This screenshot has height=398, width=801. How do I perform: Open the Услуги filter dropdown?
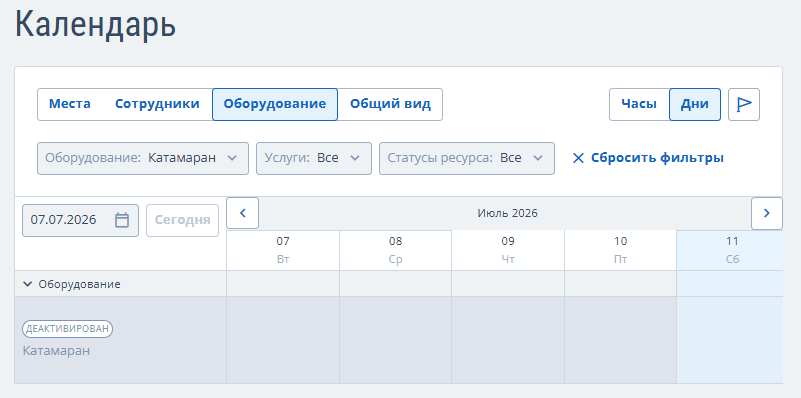[x=314, y=158]
